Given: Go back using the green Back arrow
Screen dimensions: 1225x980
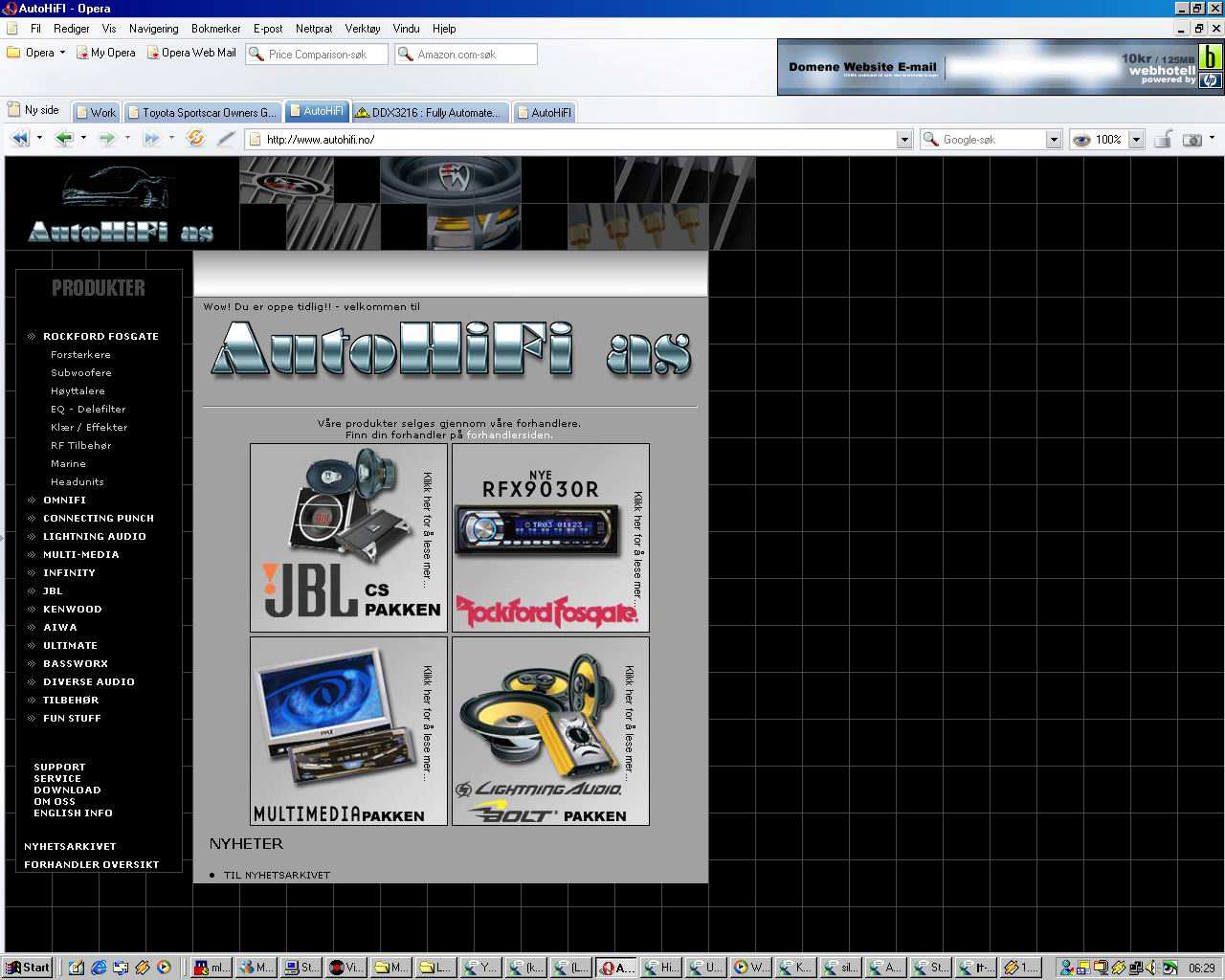Looking at the screenshot, I should tap(63, 139).
